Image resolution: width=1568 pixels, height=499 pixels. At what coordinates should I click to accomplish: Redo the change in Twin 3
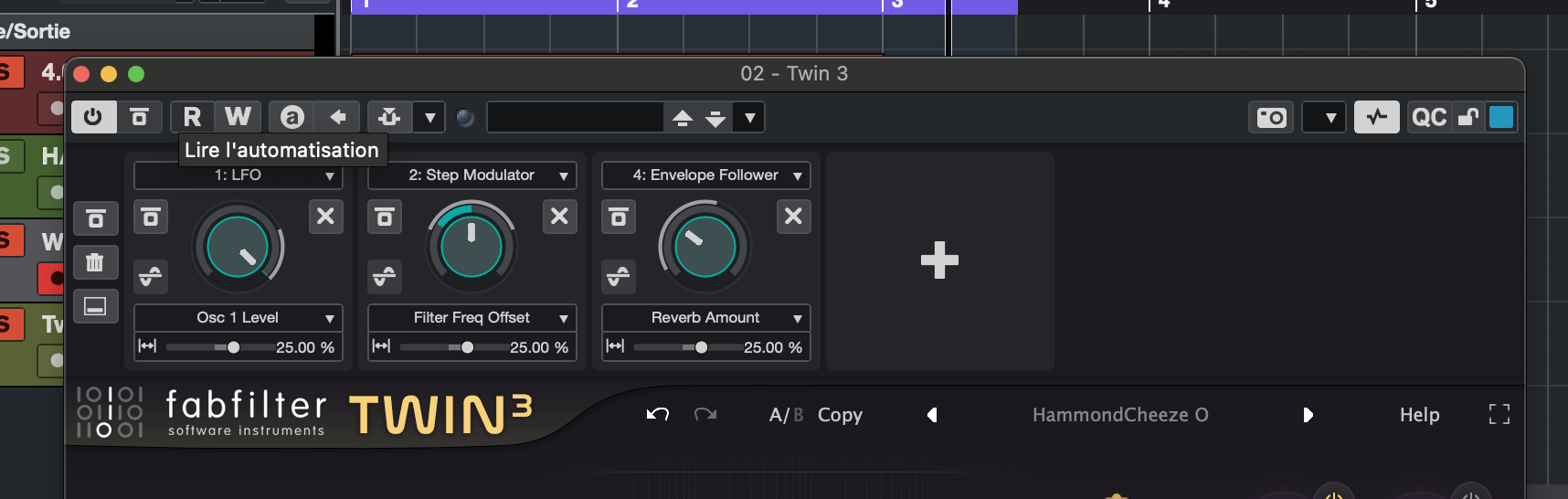click(x=705, y=415)
